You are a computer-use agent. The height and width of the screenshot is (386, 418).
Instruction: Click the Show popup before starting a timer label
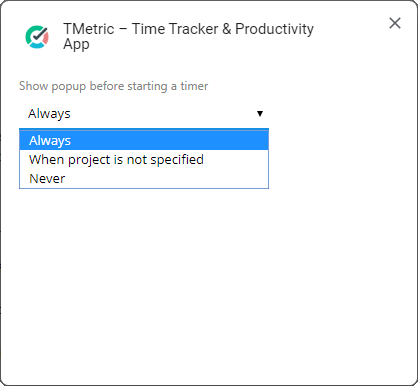click(113, 86)
